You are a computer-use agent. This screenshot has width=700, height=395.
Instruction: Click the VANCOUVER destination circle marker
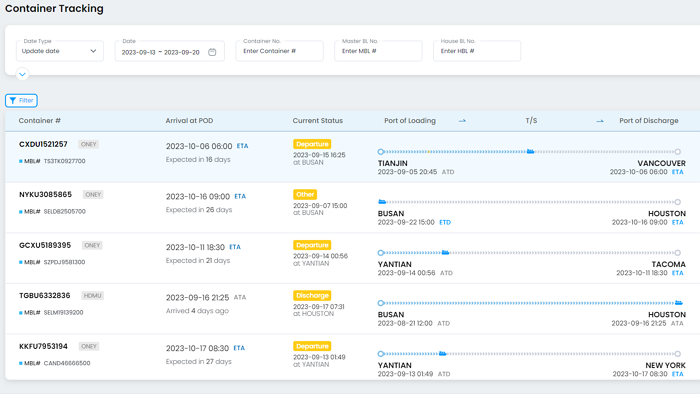[677, 152]
